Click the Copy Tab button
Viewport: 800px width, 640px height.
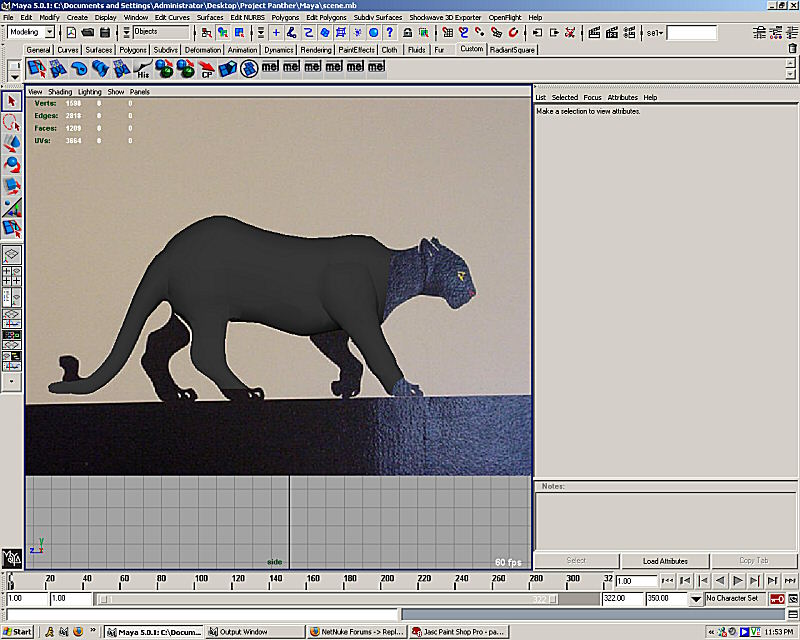[754, 561]
